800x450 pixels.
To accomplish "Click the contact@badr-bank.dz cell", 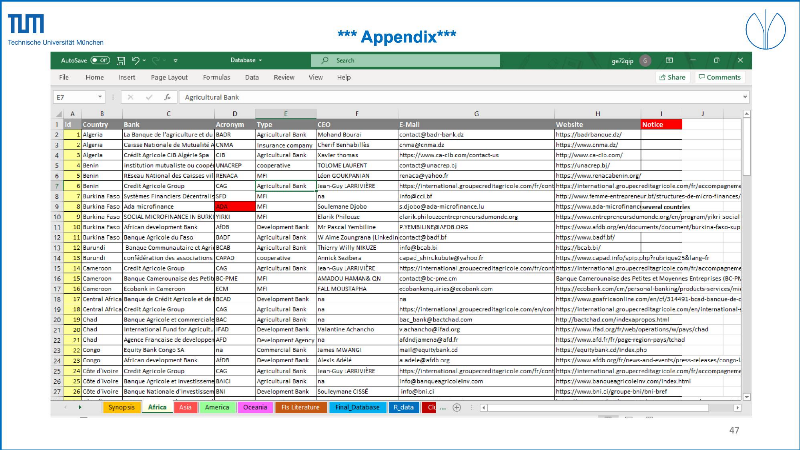I will point(476,135).
